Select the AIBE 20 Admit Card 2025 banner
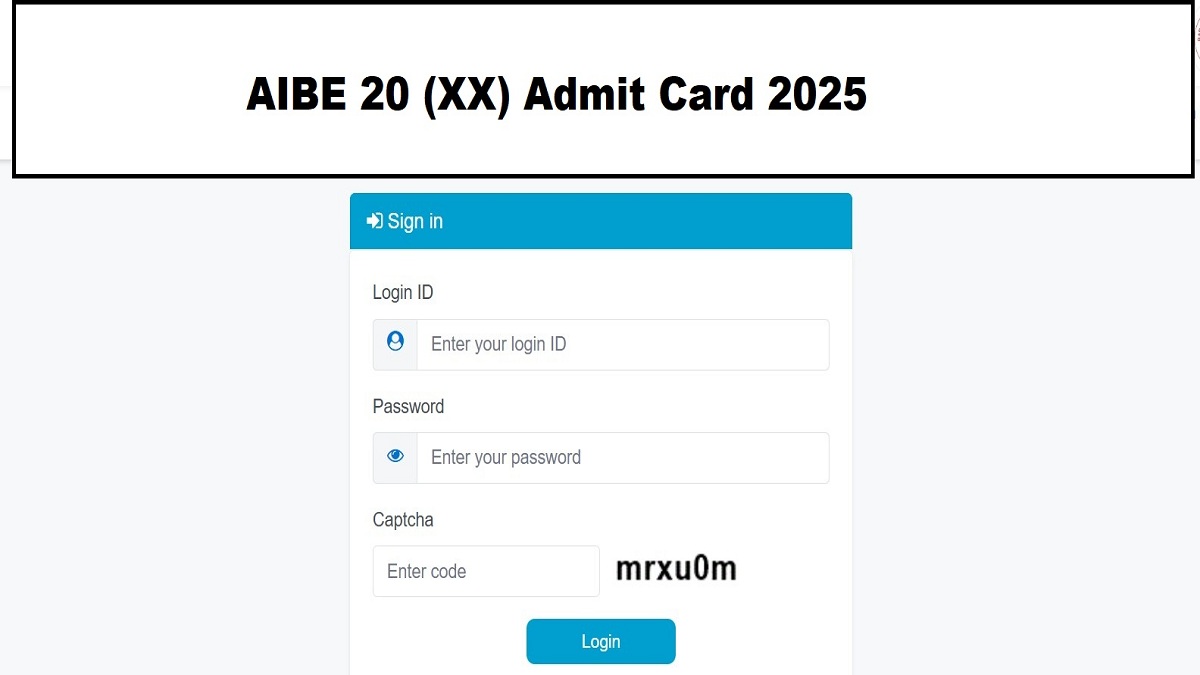1200x675 pixels. 556,93
